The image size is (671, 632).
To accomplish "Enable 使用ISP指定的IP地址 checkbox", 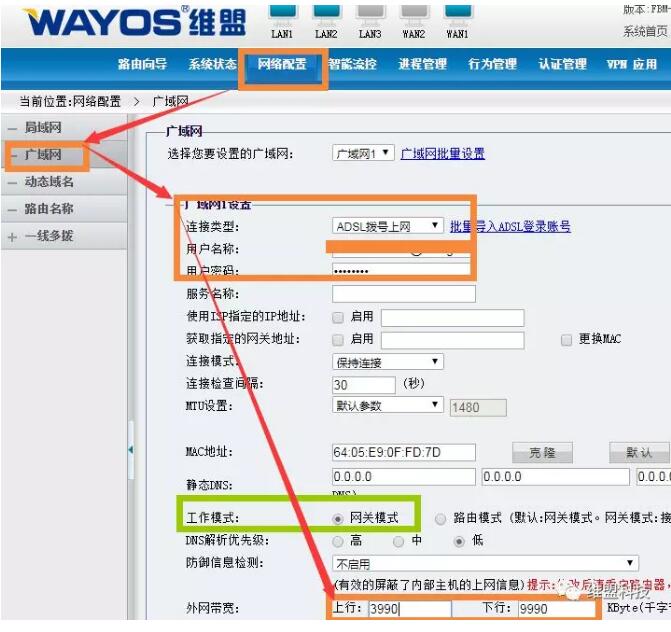I will pyautogui.click(x=338, y=317).
